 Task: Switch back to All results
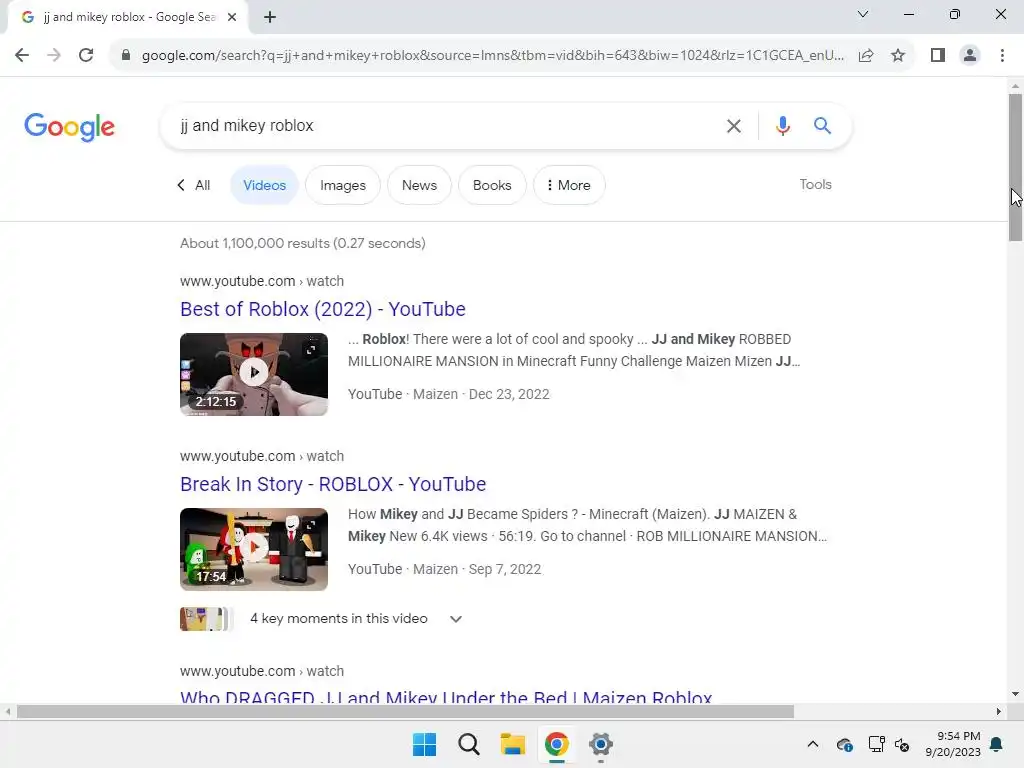(x=194, y=185)
